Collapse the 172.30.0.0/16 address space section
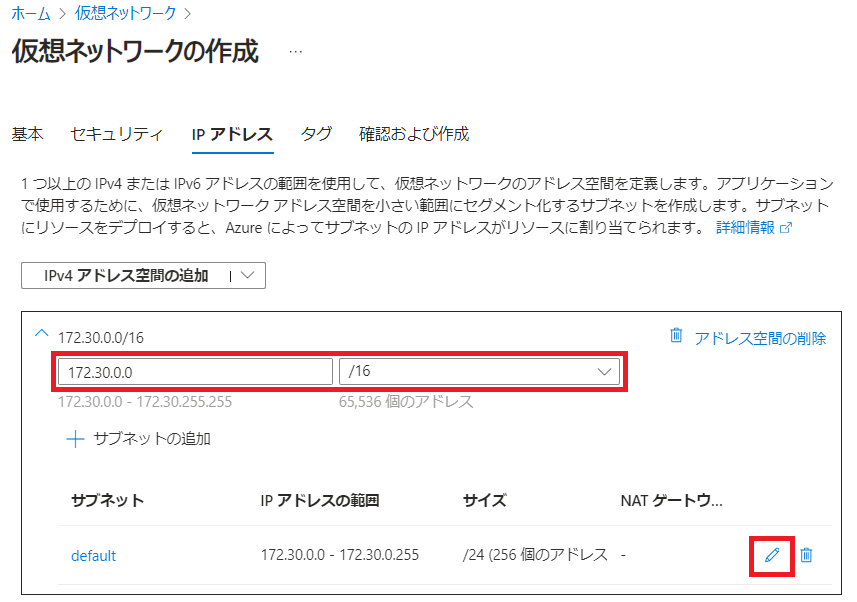 [x=42, y=337]
